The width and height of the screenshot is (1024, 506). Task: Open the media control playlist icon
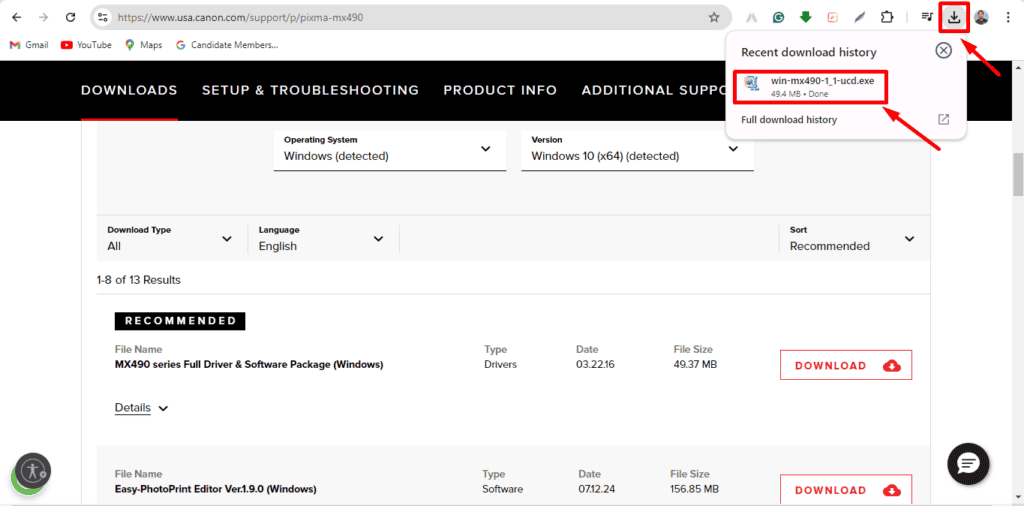pos(927,18)
